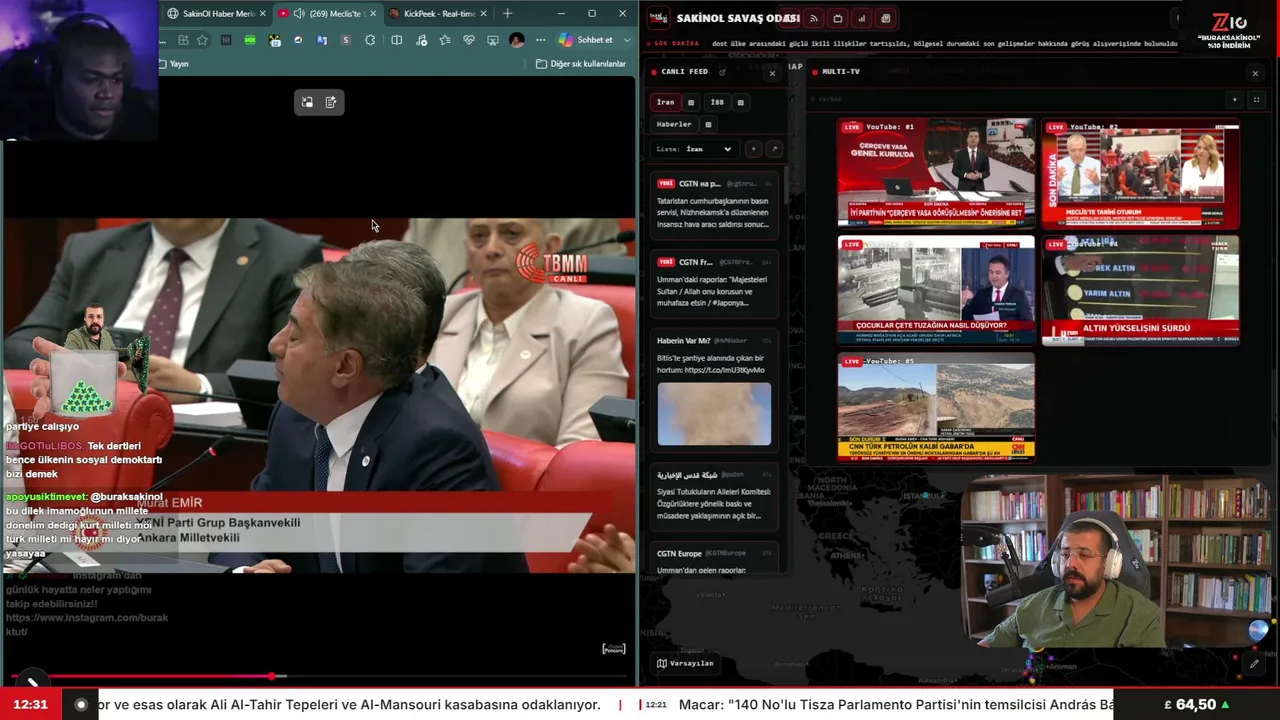Mute the Meclis'te YouTube tab audio
The width and height of the screenshot is (1280, 720).
coord(299,14)
